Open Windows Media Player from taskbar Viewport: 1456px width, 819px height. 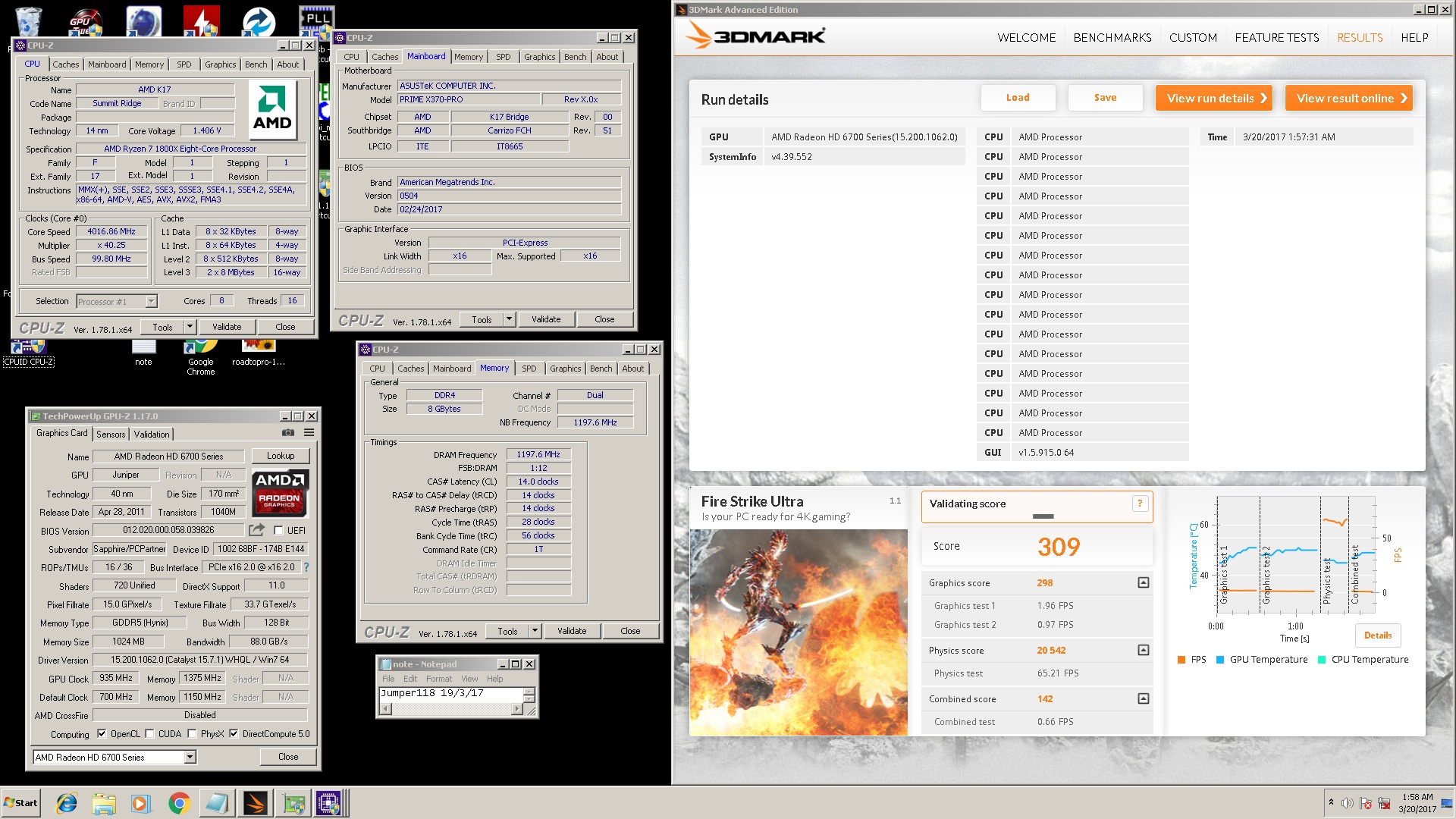click(141, 803)
